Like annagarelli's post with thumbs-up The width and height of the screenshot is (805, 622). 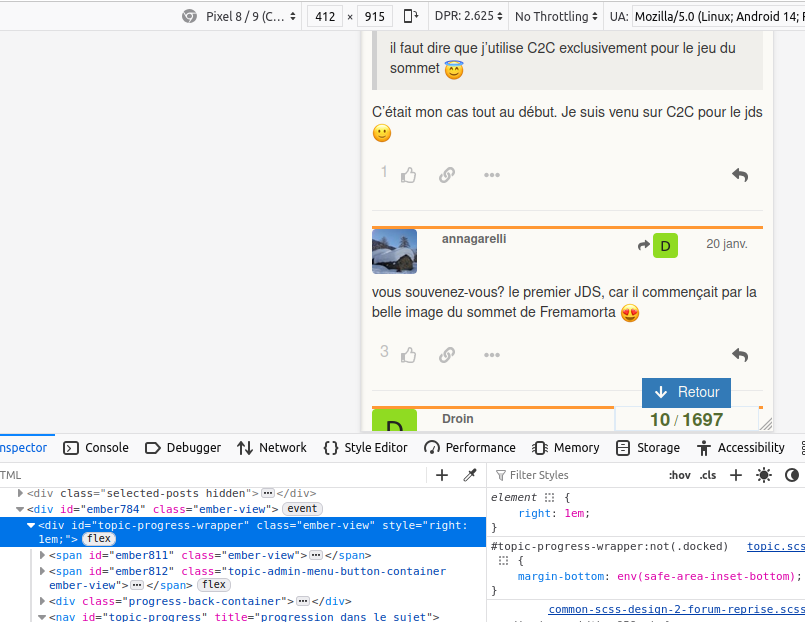pyautogui.click(x=408, y=355)
